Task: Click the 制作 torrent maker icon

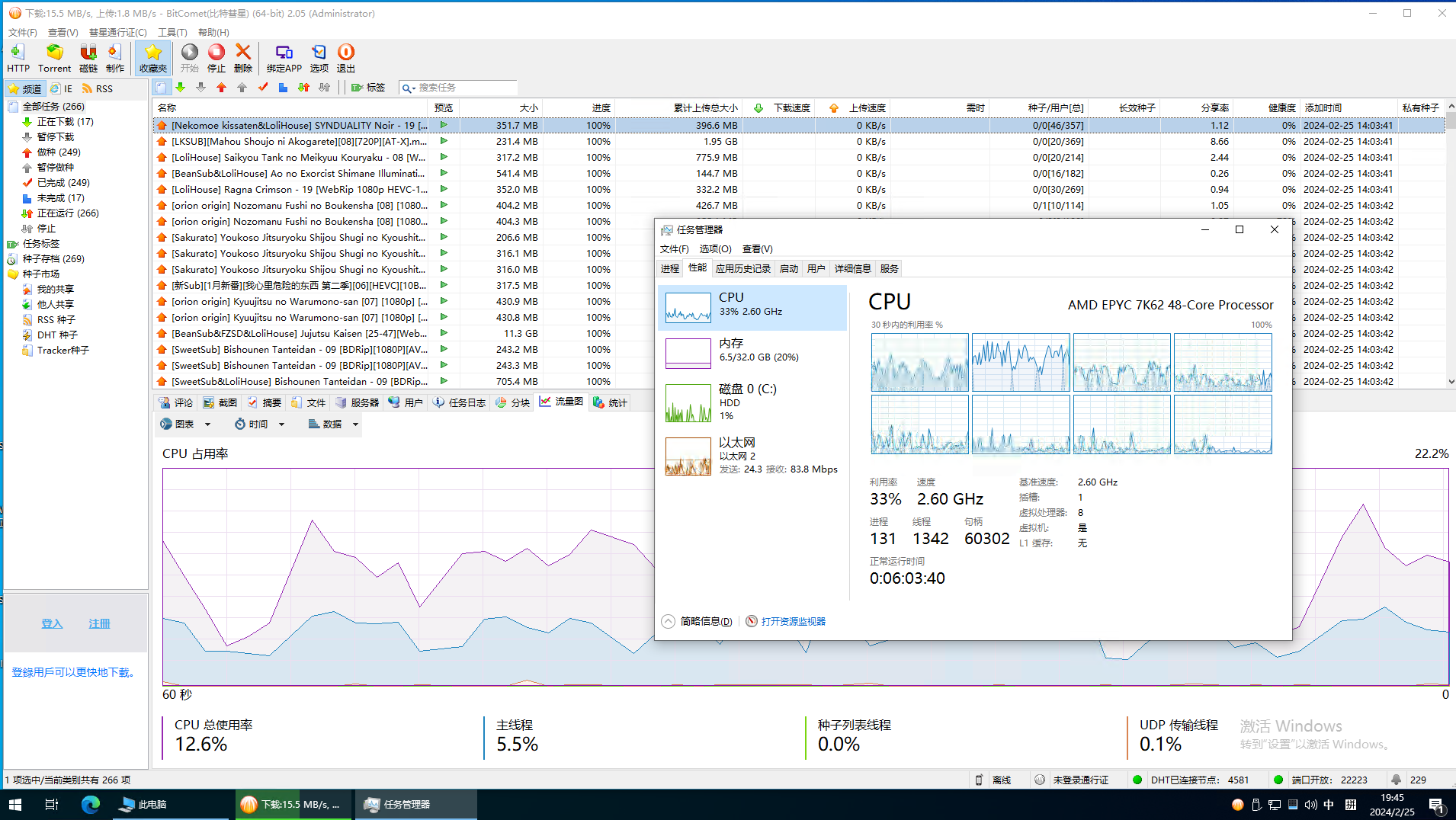Action: [x=115, y=58]
